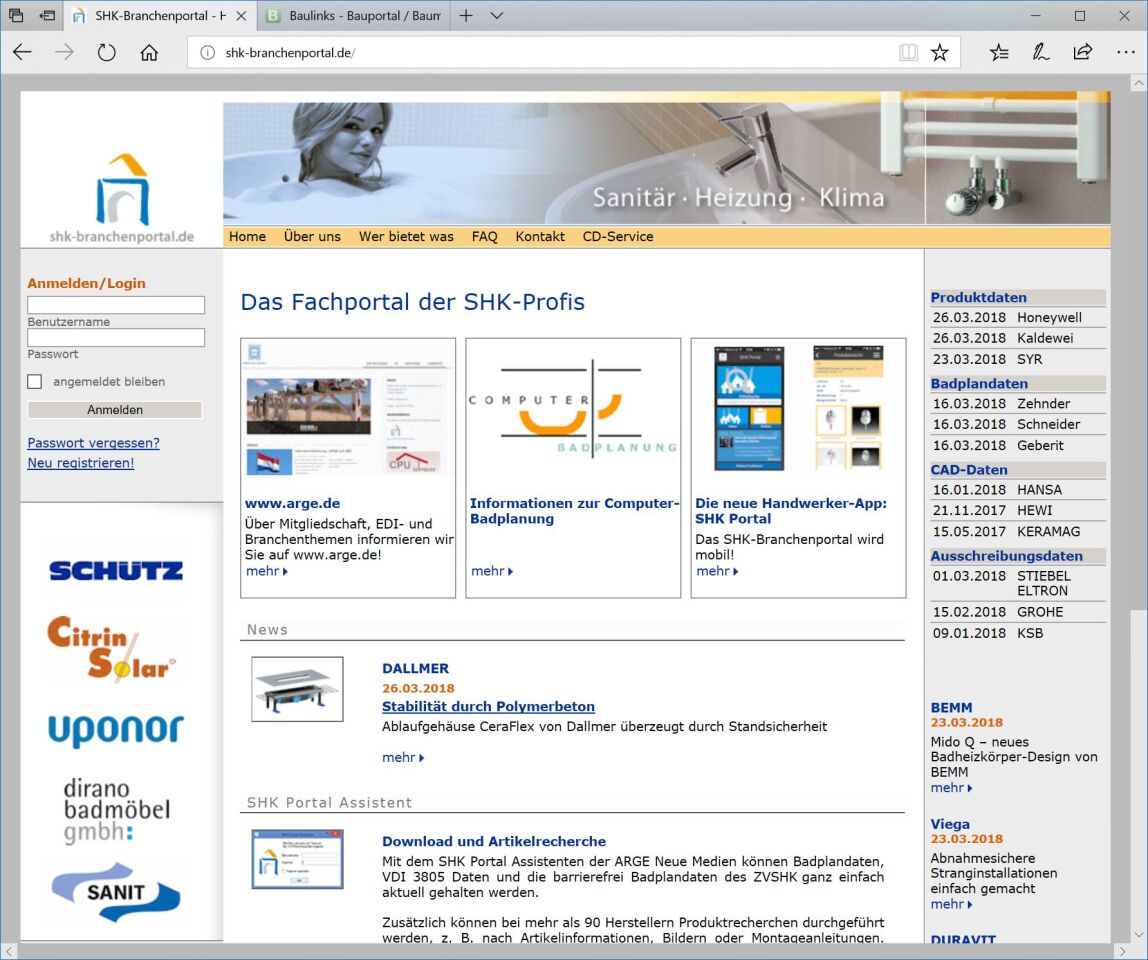Screen dimensions: 1148x960
Task: Set these tabs aside
Action: [47, 15]
